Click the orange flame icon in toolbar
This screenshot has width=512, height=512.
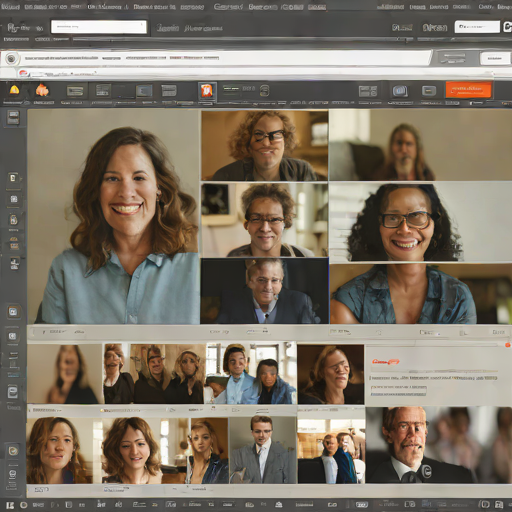[42, 90]
